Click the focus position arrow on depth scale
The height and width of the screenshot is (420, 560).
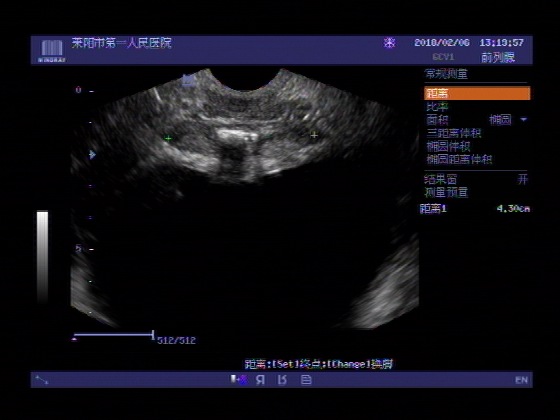92,154
